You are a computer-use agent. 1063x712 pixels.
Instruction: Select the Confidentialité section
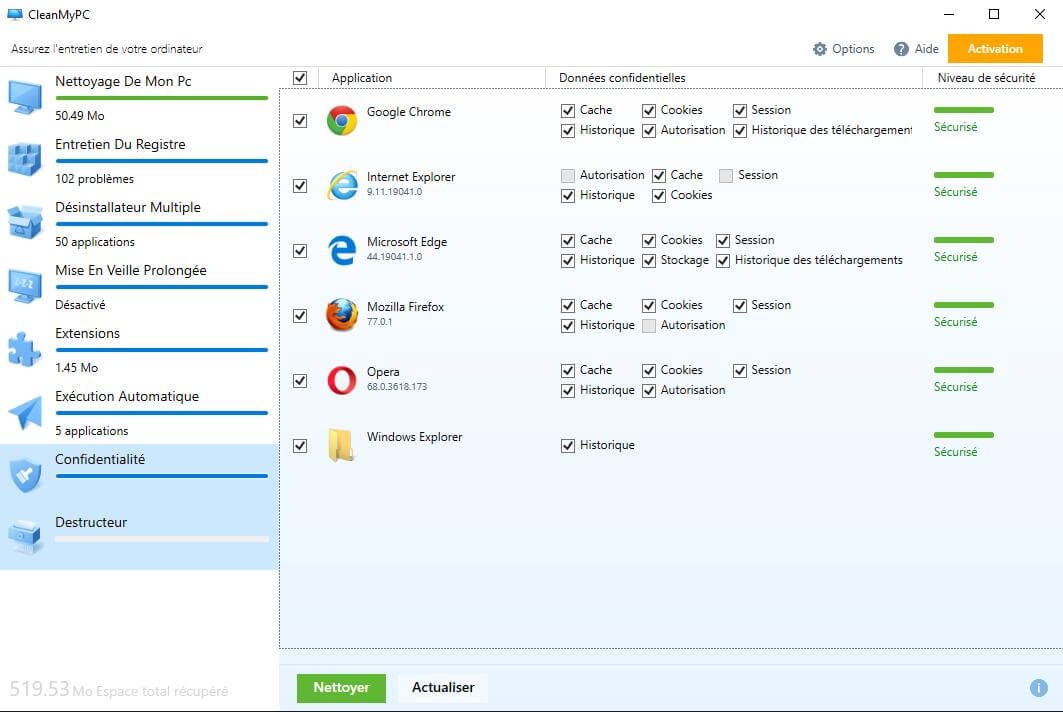click(139, 476)
